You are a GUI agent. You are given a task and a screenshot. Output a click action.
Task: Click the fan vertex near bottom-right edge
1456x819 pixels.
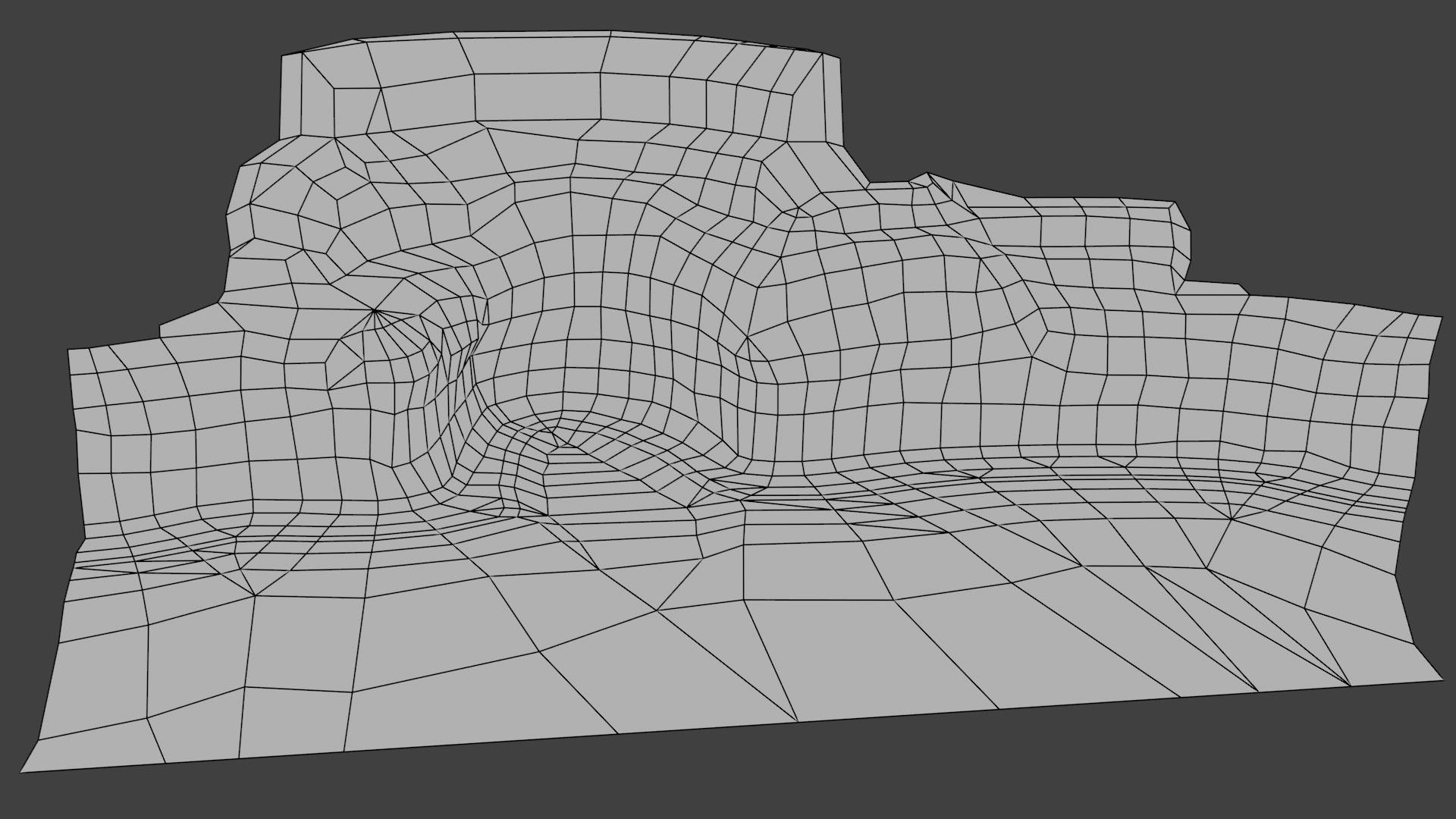click(x=1351, y=685)
